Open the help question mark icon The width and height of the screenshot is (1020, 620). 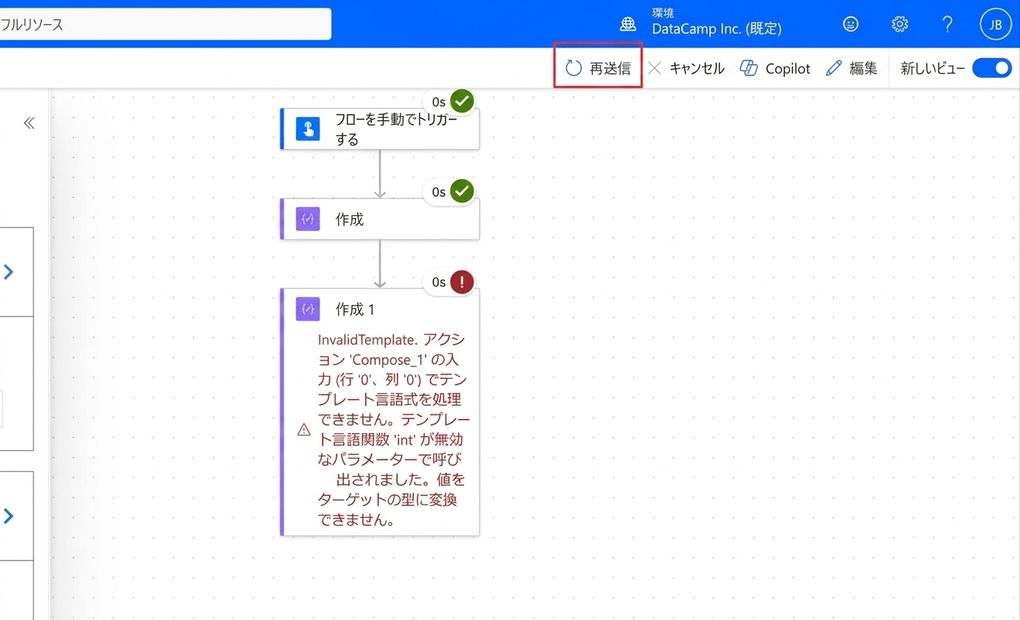(x=948, y=24)
